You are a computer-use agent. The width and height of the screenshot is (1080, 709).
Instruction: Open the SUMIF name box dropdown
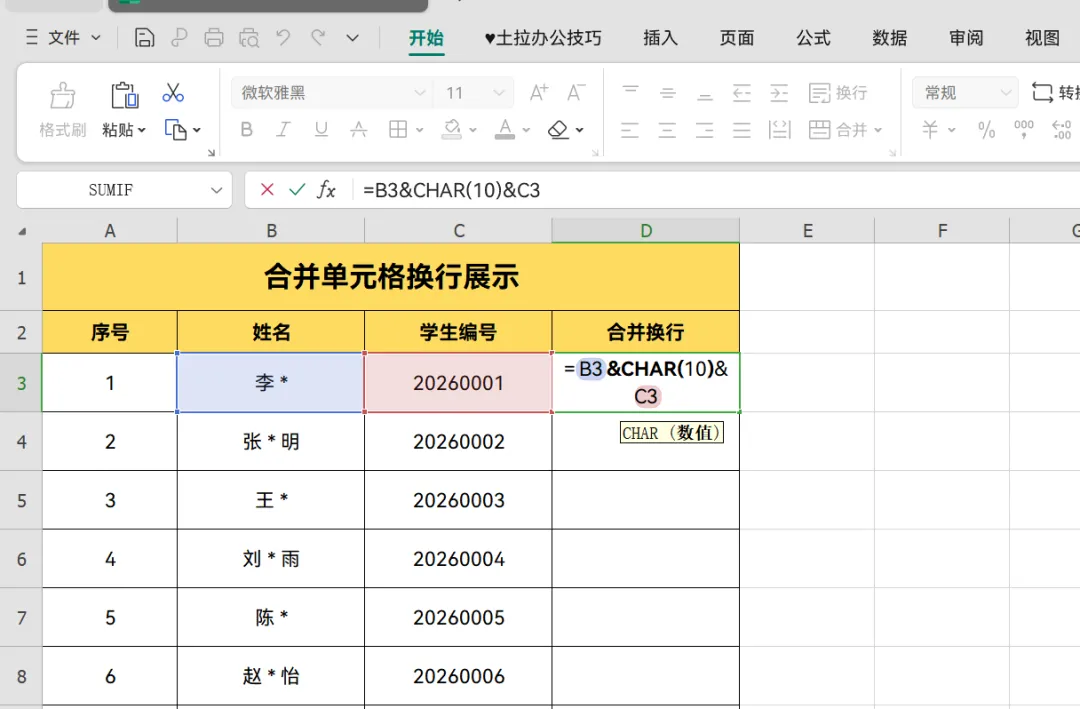tap(216, 190)
